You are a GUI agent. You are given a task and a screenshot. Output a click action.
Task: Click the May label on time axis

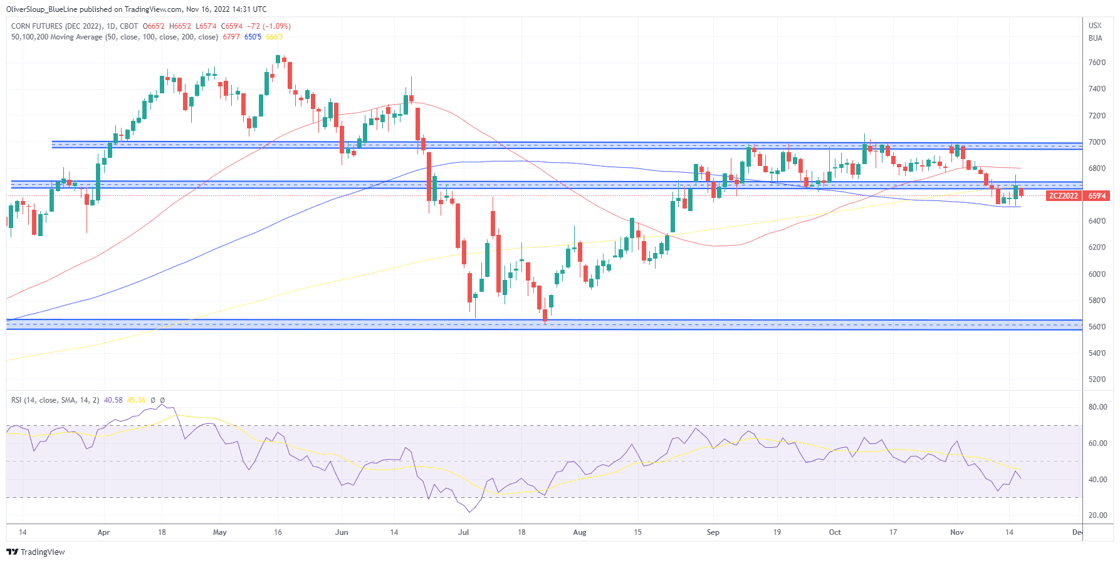tap(220, 532)
